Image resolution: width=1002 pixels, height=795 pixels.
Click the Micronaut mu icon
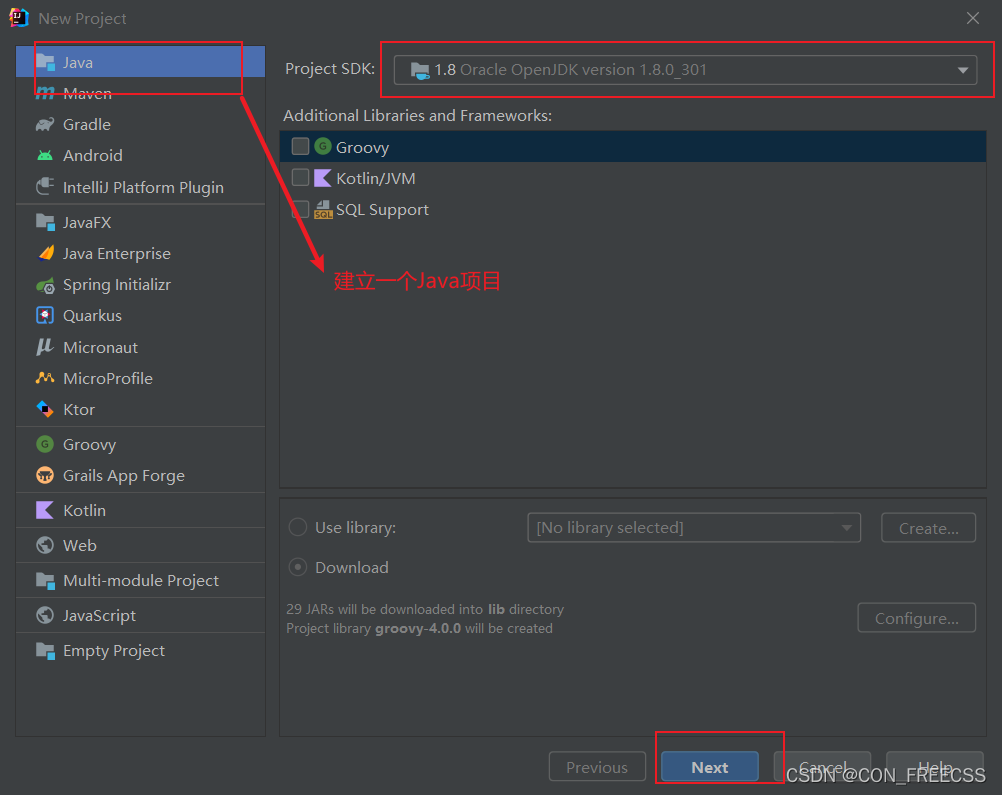coord(45,347)
